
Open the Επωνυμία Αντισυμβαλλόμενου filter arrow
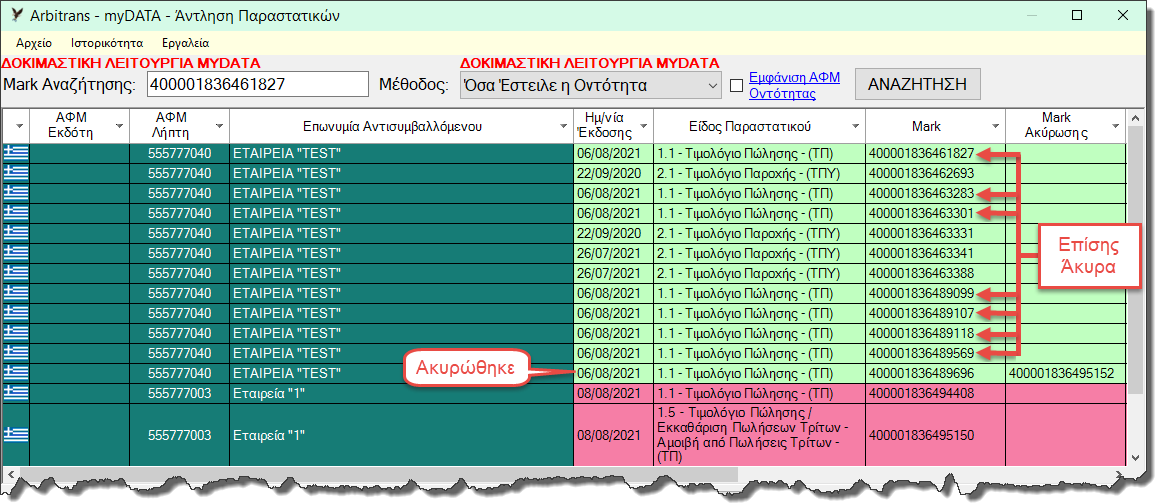tap(563, 127)
